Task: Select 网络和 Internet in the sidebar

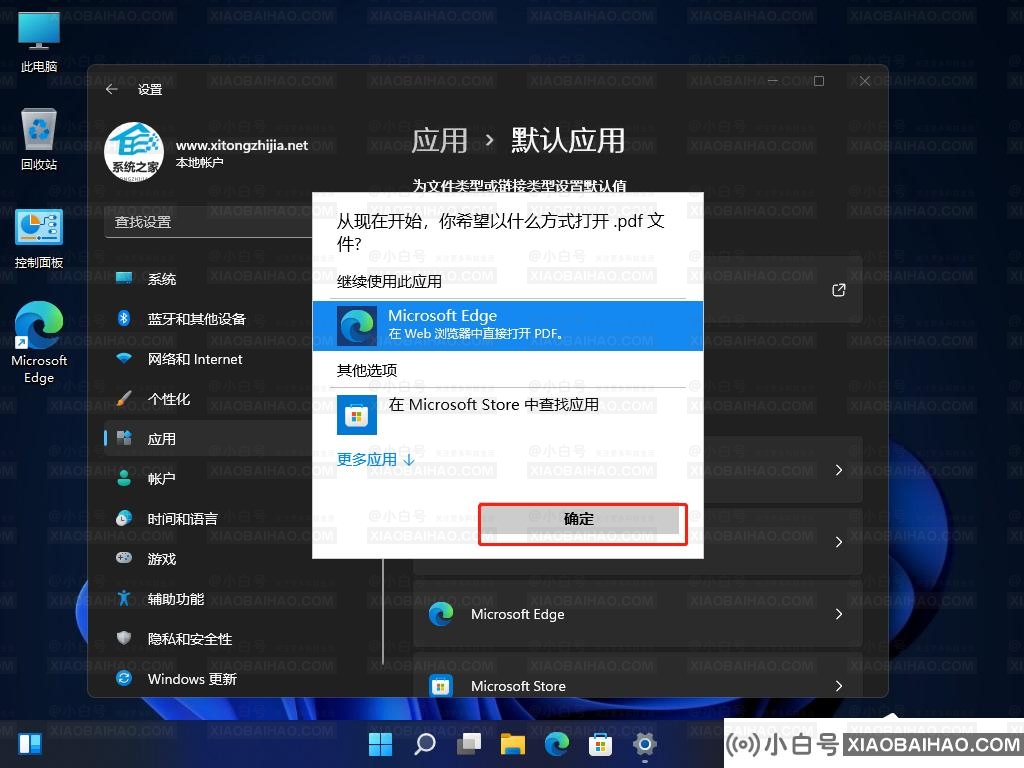Action: coord(209,359)
